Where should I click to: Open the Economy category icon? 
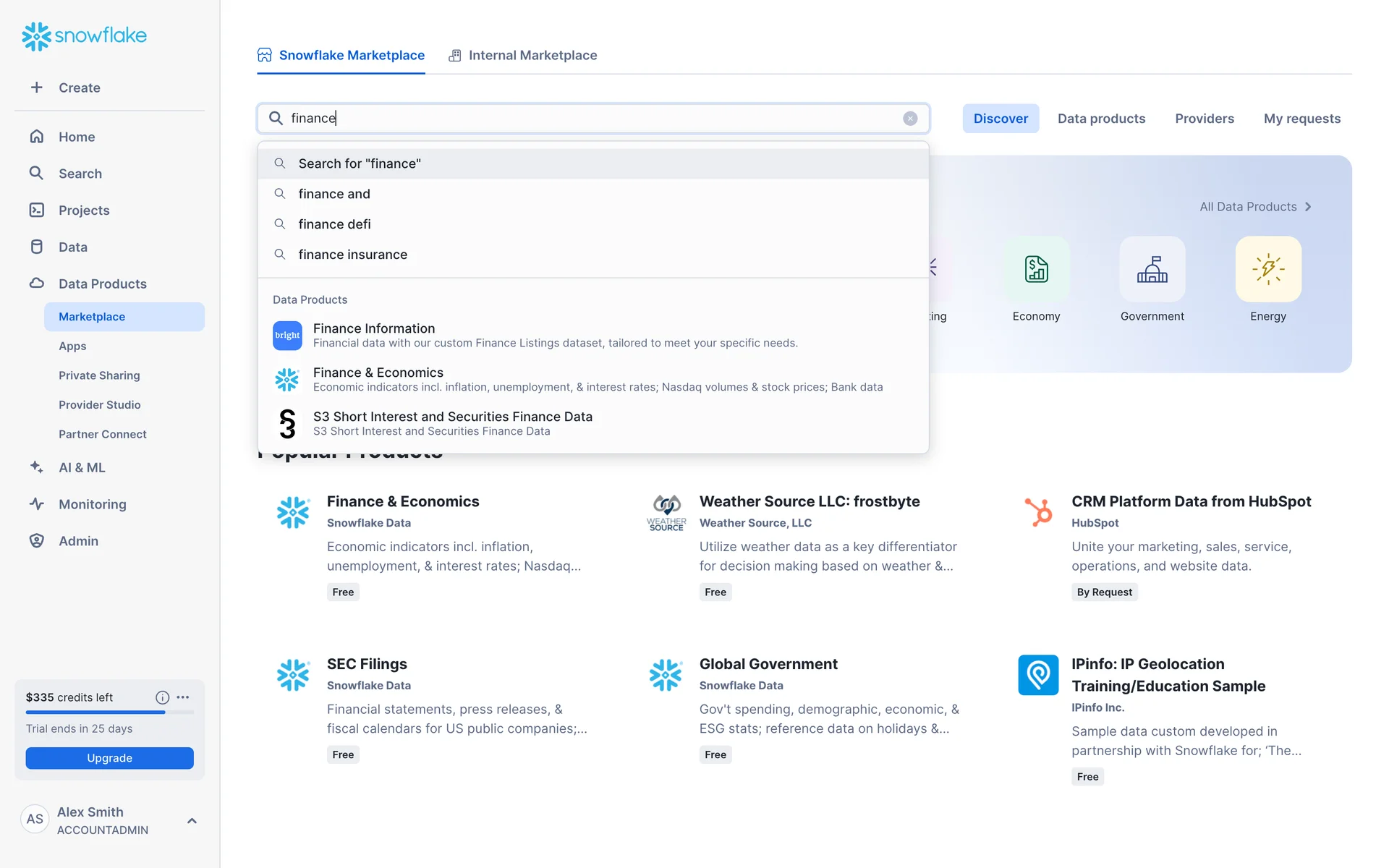coord(1036,269)
